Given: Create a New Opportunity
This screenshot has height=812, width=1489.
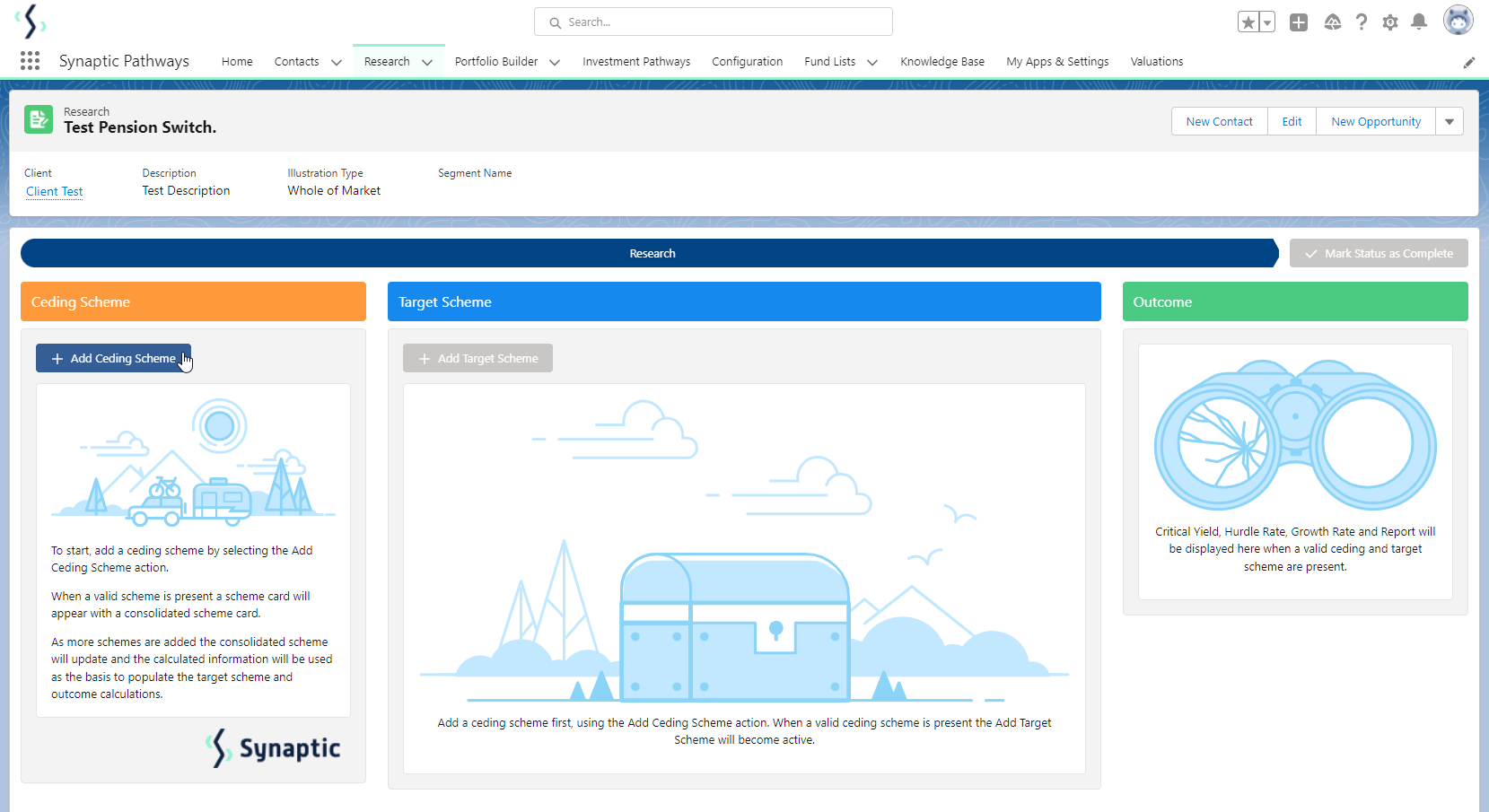Looking at the screenshot, I should click(1376, 122).
